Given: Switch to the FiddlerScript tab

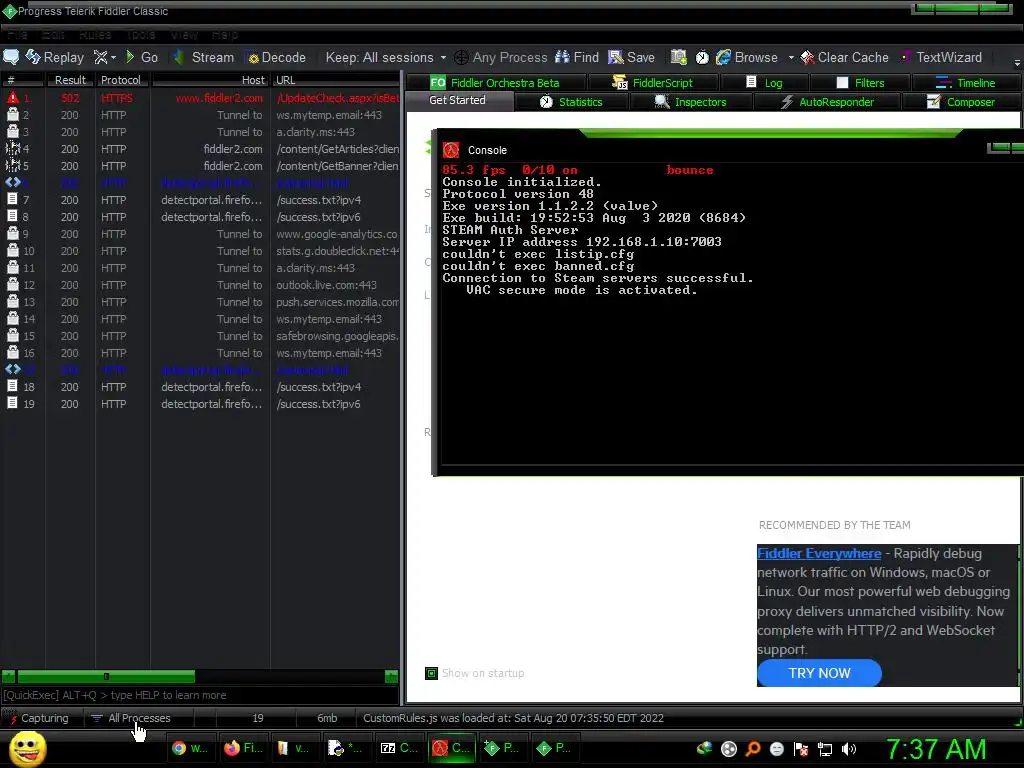Looking at the screenshot, I should tap(652, 83).
